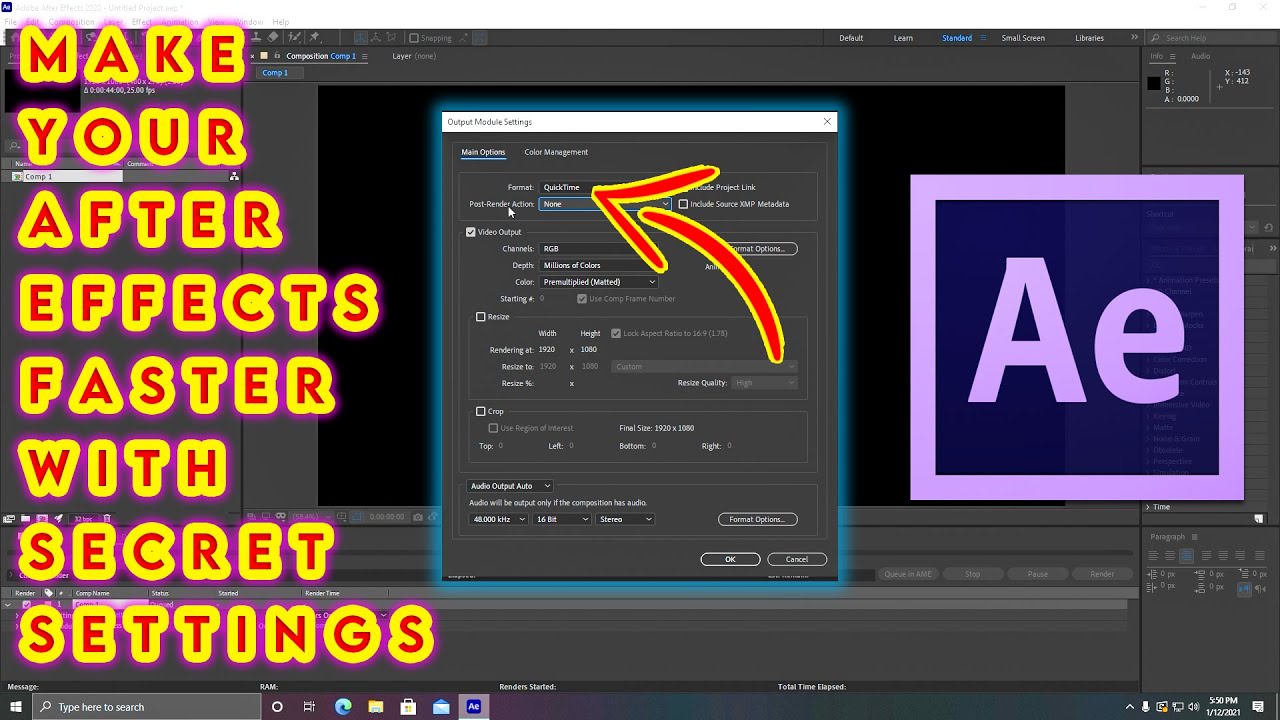Select the Puppet Pin tool
The width and height of the screenshot is (1280, 720).
tap(314, 37)
